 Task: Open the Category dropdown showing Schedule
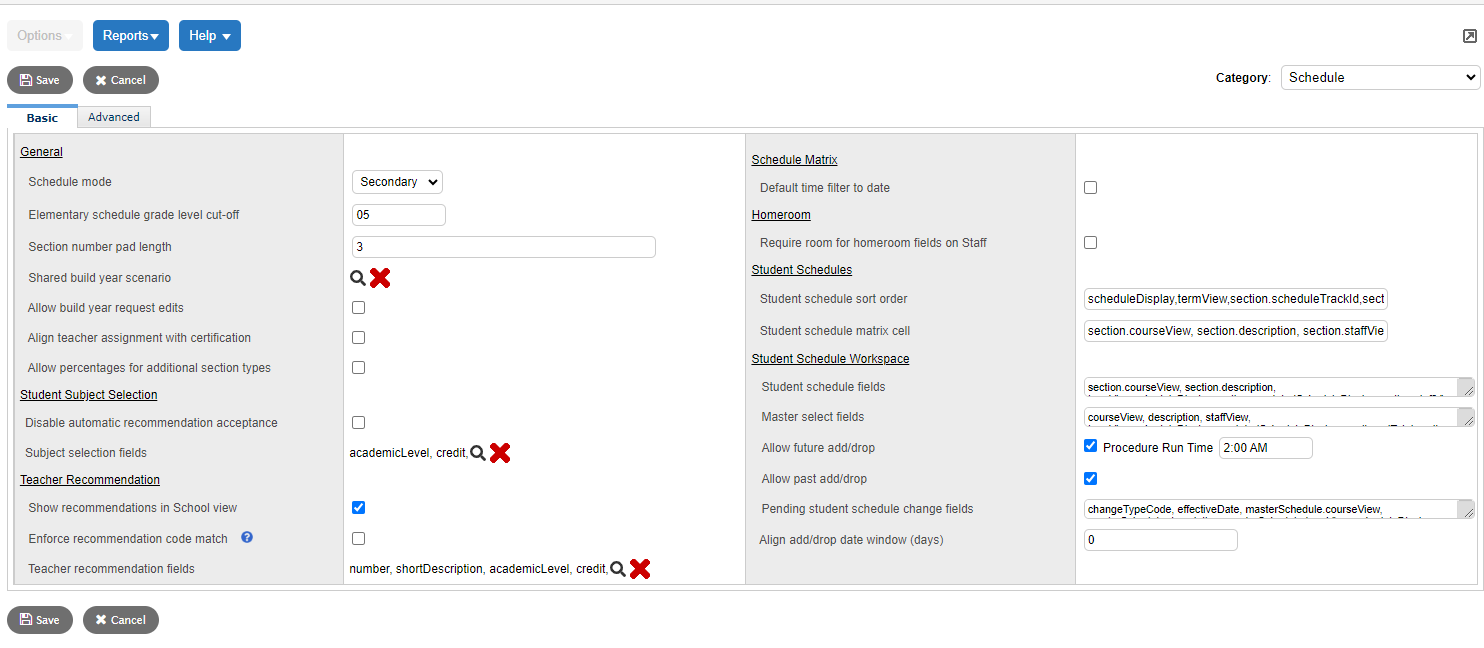coord(1378,77)
